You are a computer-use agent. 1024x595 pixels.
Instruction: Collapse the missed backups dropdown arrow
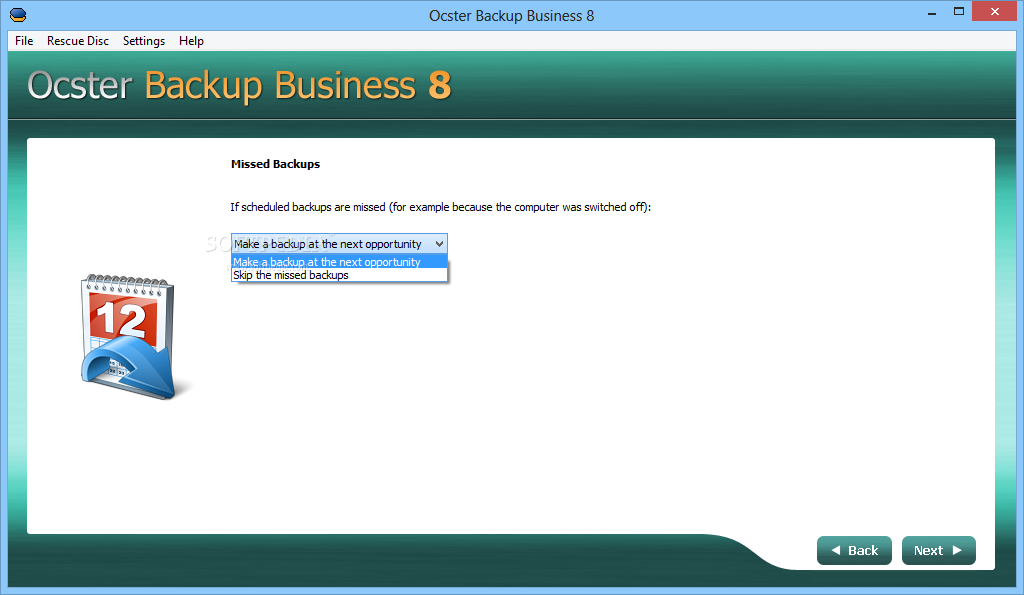tap(440, 244)
